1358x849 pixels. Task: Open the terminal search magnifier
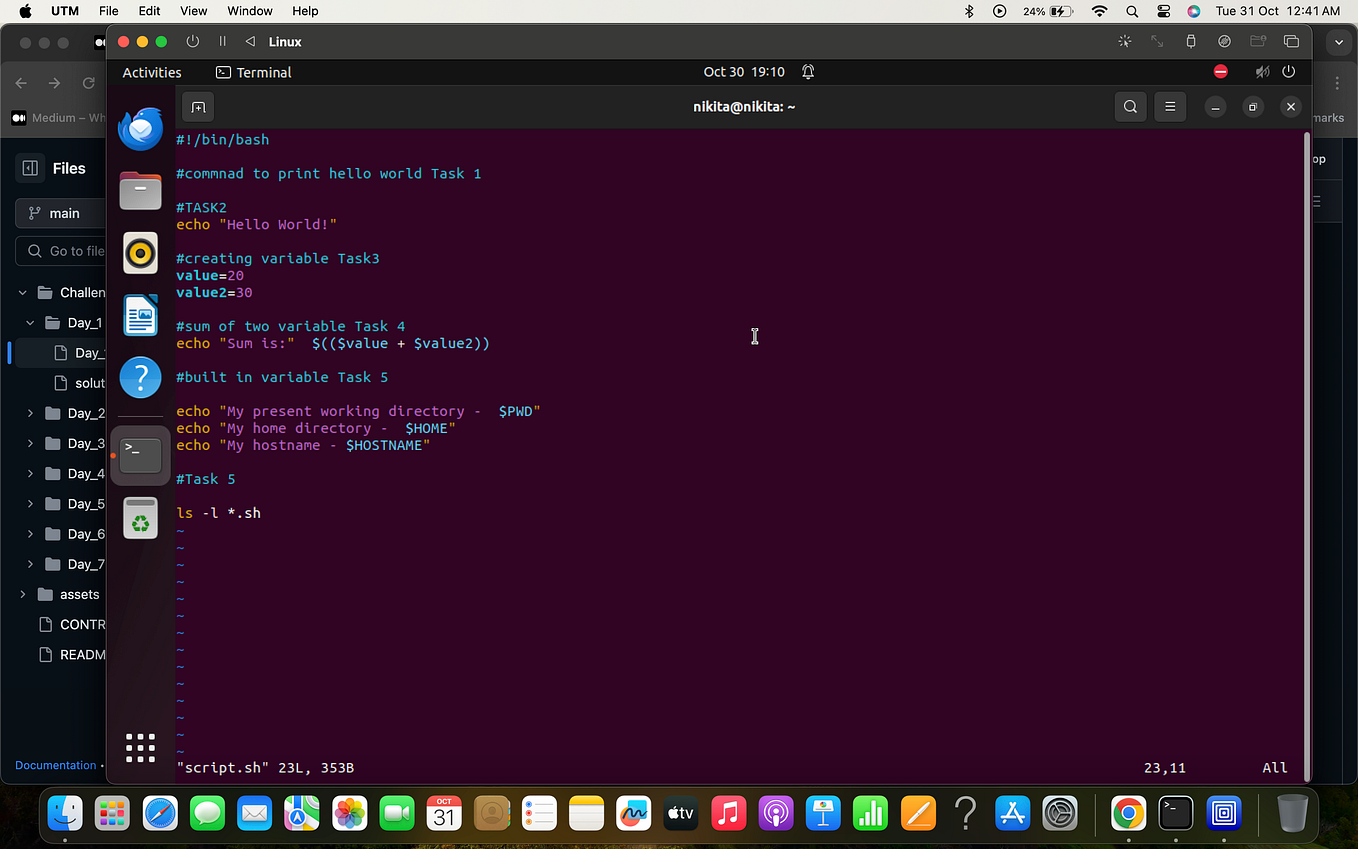pos(1130,106)
